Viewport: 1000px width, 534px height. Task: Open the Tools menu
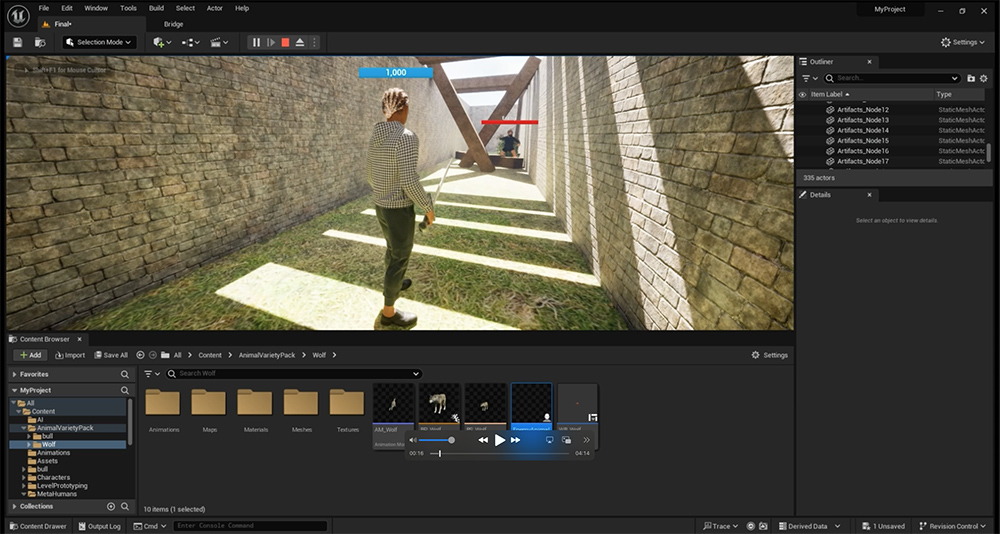tap(128, 8)
